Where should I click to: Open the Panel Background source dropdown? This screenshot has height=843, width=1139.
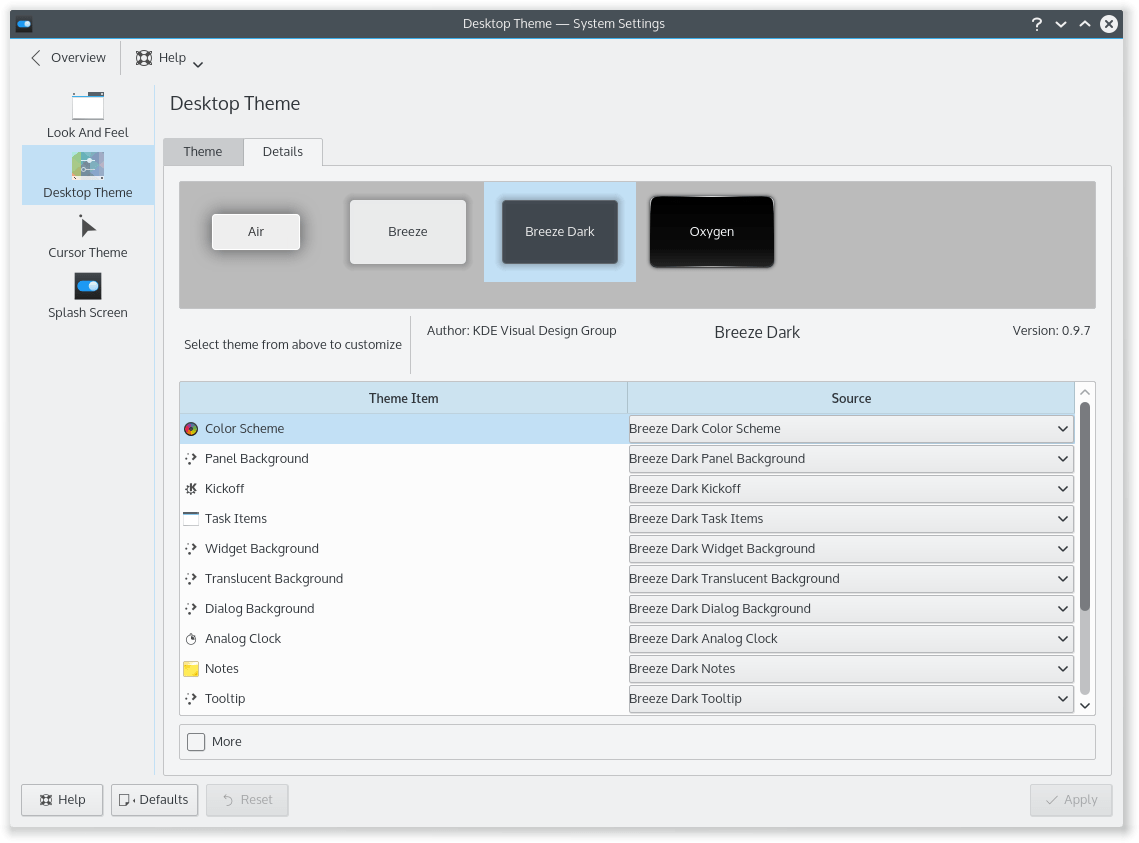[851, 459]
